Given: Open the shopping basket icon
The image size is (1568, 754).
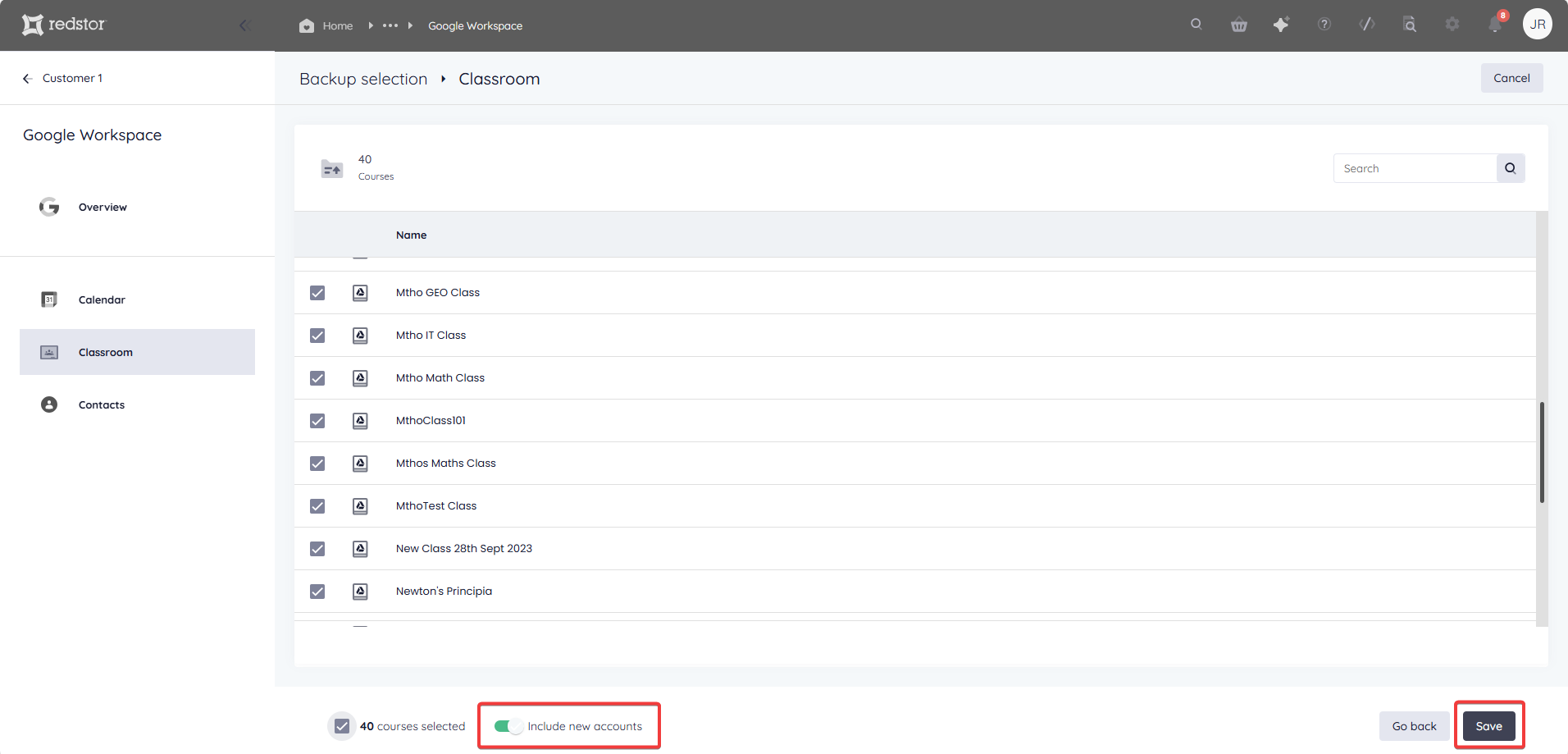Looking at the screenshot, I should tap(1239, 25).
